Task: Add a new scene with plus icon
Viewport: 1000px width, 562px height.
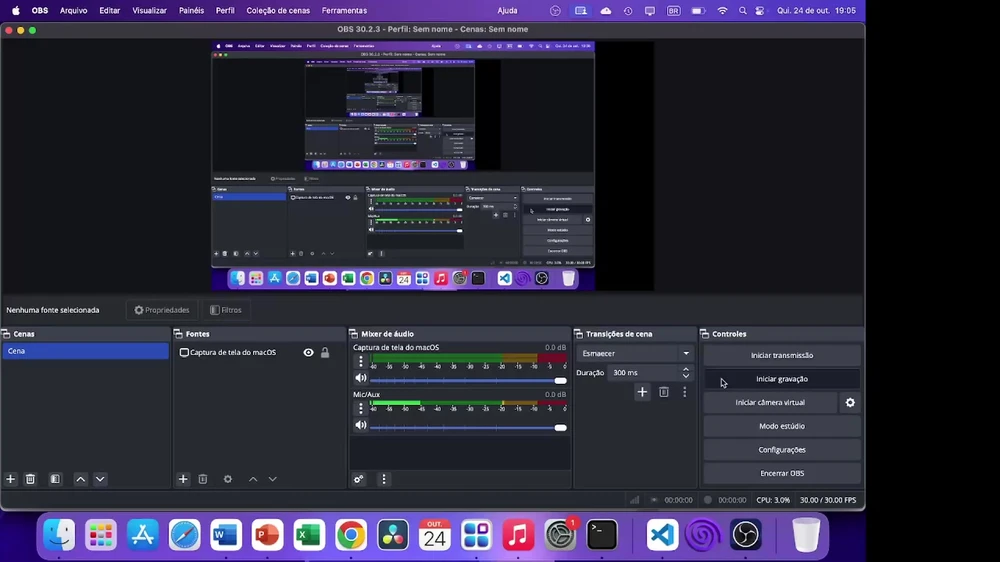Action: coord(10,479)
